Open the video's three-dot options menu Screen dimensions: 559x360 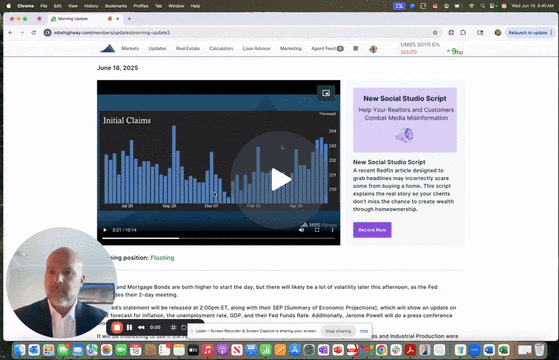click(332, 230)
